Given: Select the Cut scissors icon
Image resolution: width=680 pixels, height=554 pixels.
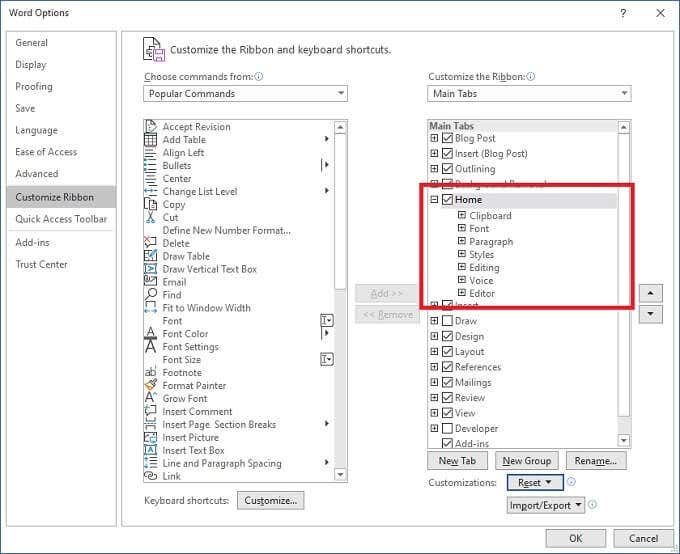Looking at the screenshot, I should point(150,217).
